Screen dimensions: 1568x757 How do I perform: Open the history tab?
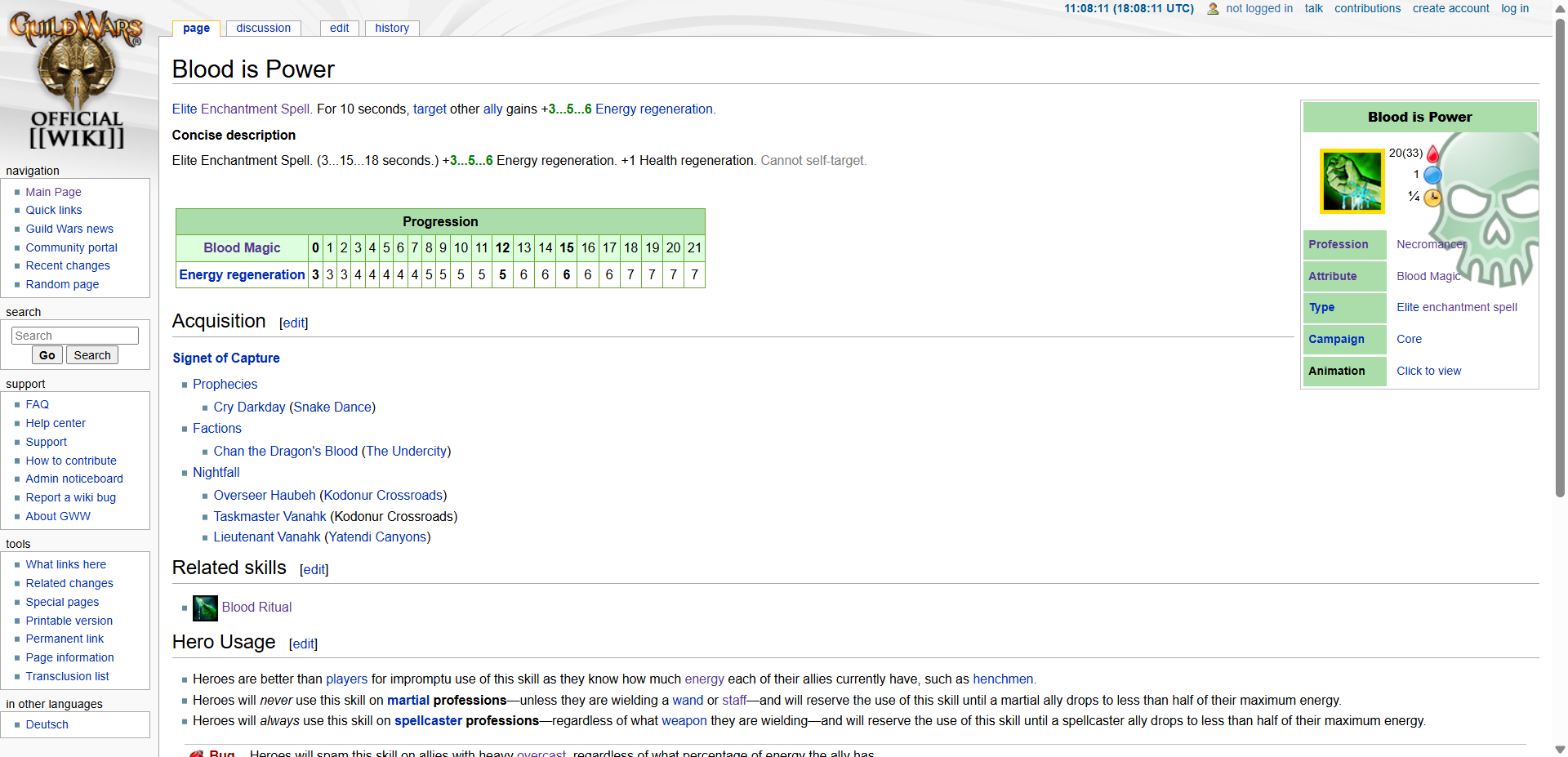[392, 28]
